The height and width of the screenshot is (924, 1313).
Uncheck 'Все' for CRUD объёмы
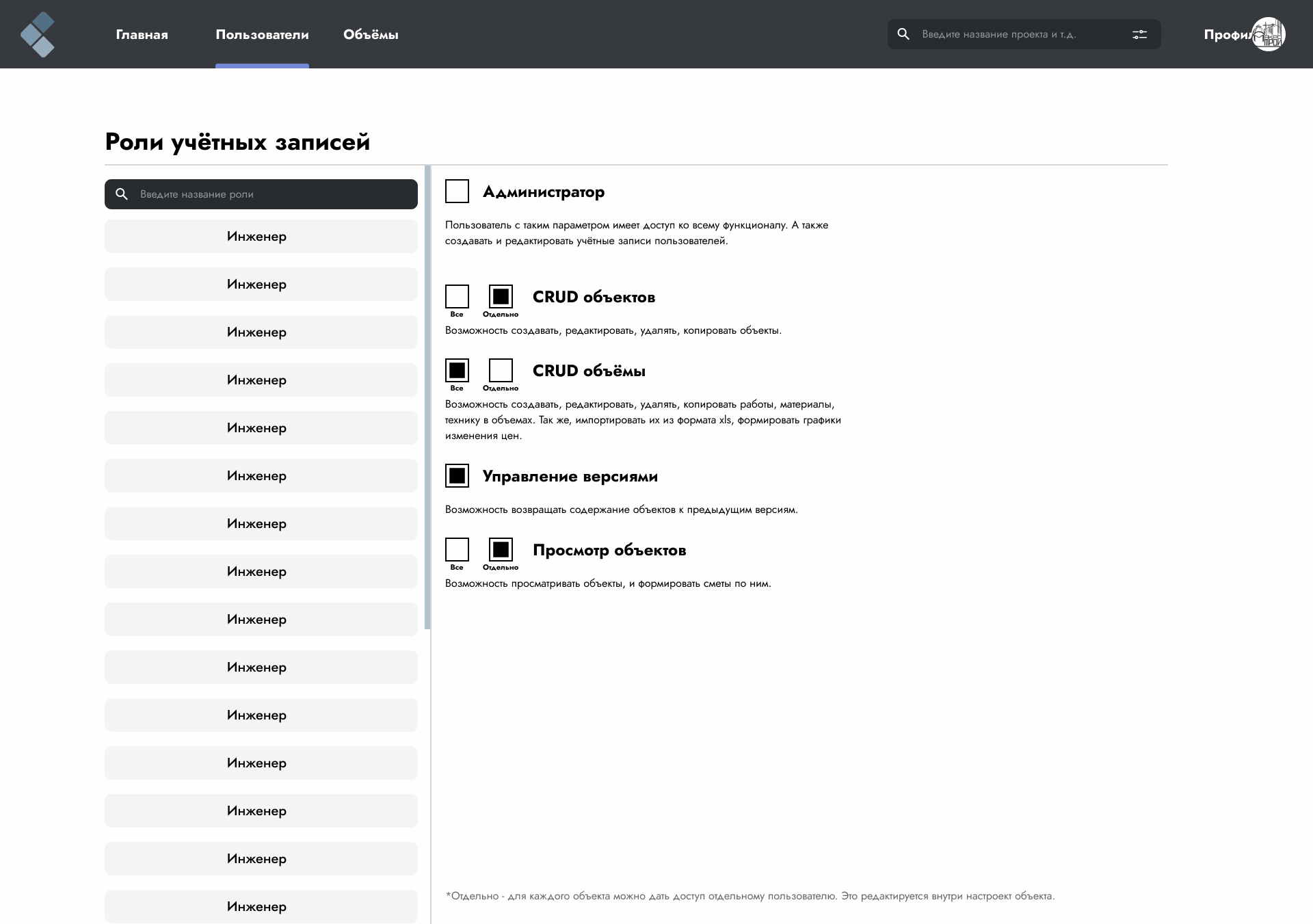tap(457, 371)
